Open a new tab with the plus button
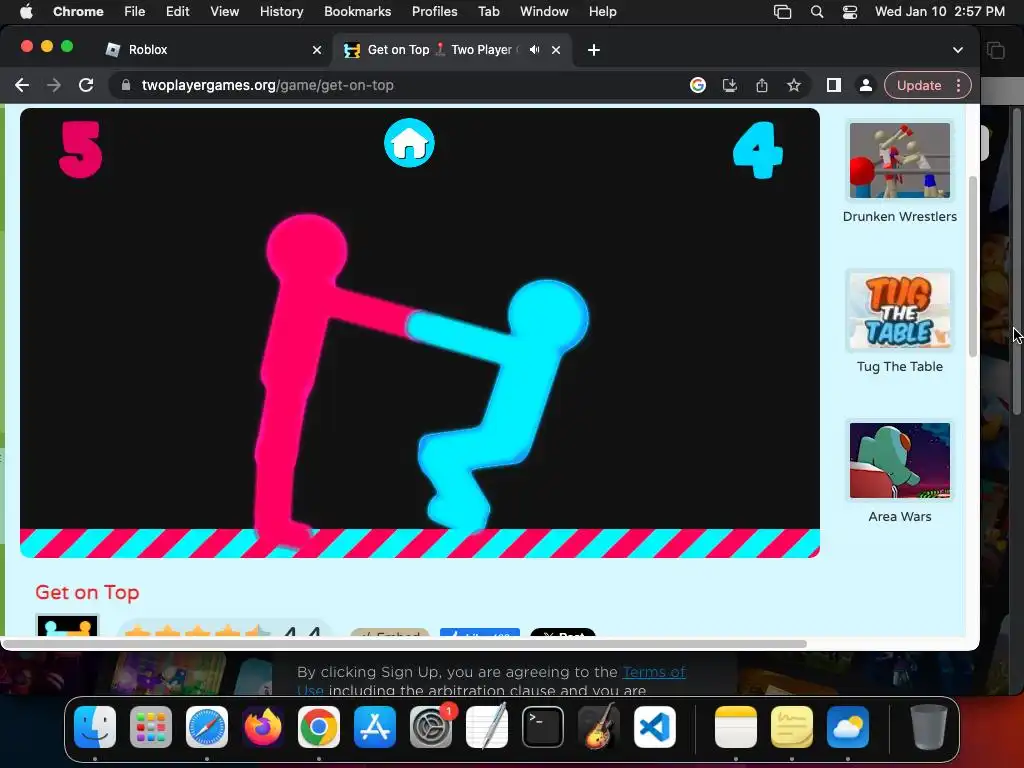This screenshot has height=768, width=1024. tap(594, 50)
